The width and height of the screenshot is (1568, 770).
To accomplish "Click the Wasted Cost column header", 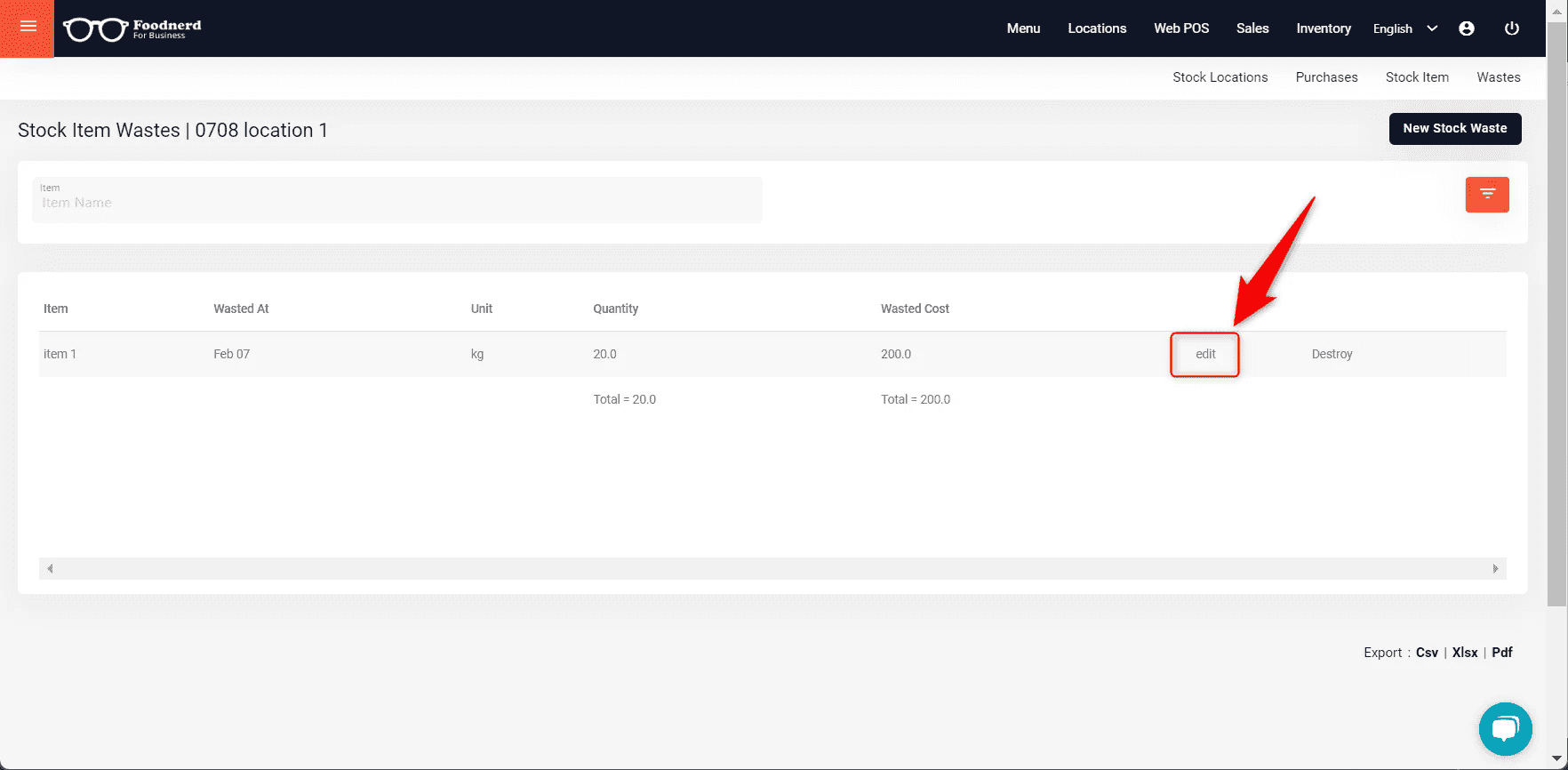I will tap(915, 309).
